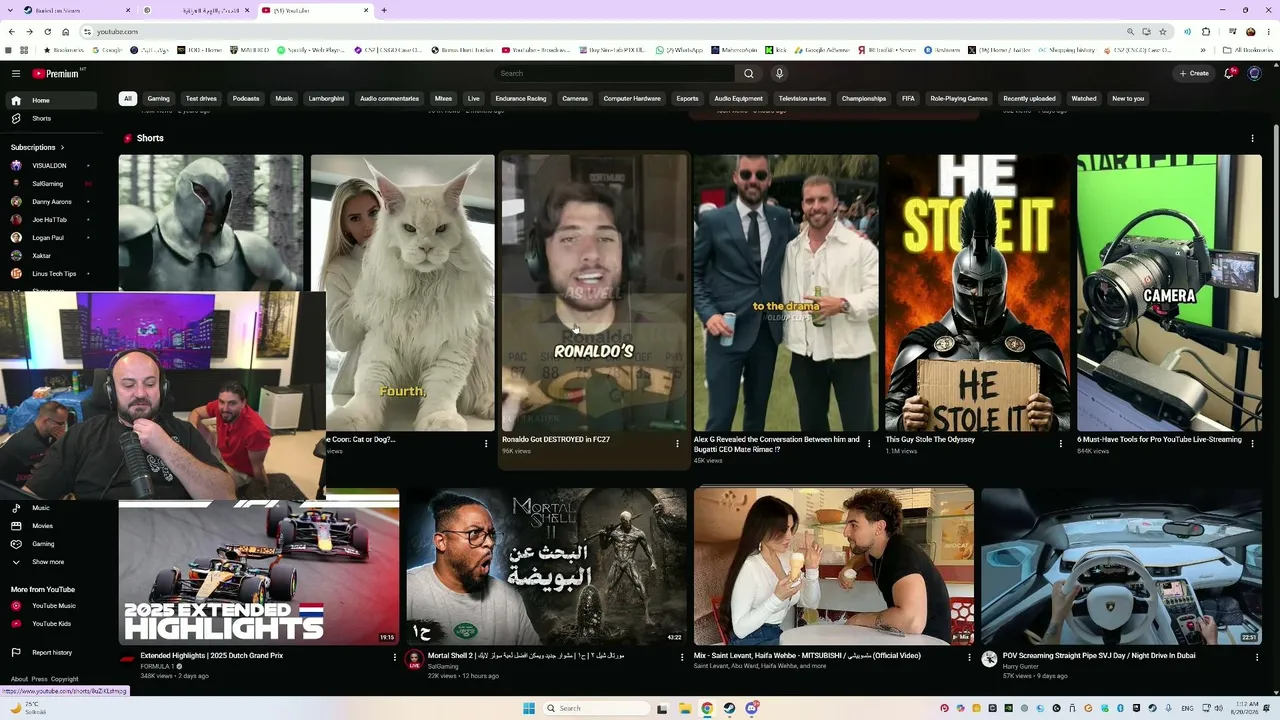The height and width of the screenshot is (720, 1280).
Task: Open options for the Ronaldo Got DESTROYED short
Action: 677,443
